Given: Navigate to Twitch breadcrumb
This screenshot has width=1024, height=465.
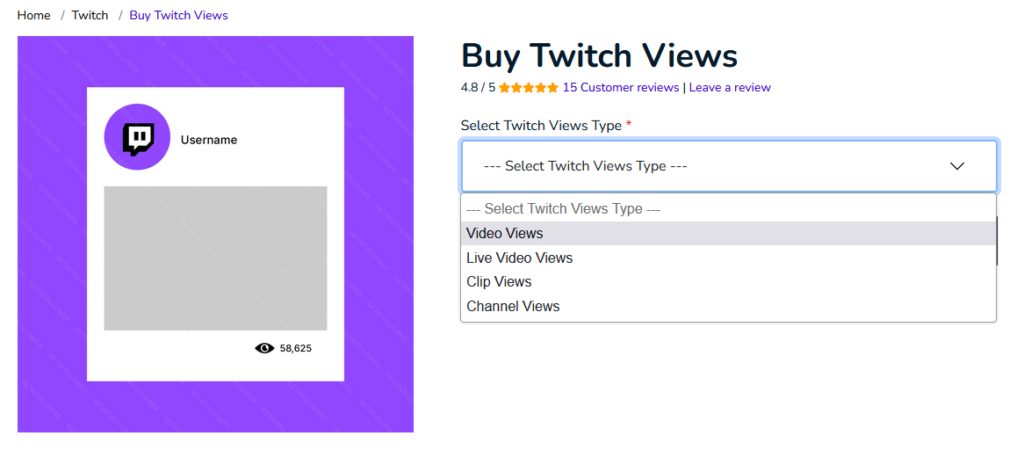Looking at the screenshot, I should [x=90, y=15].
